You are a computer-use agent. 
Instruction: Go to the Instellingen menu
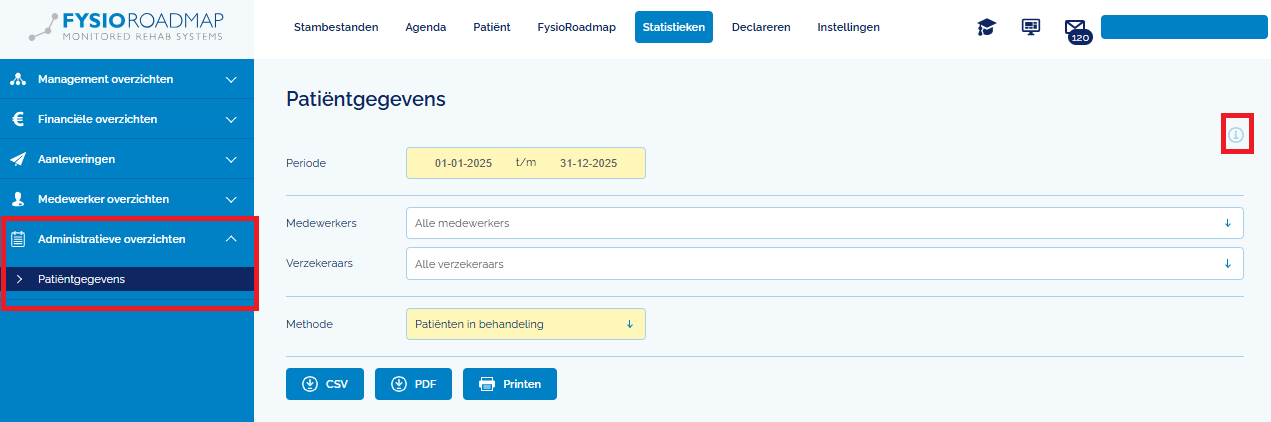coord(848,27)
